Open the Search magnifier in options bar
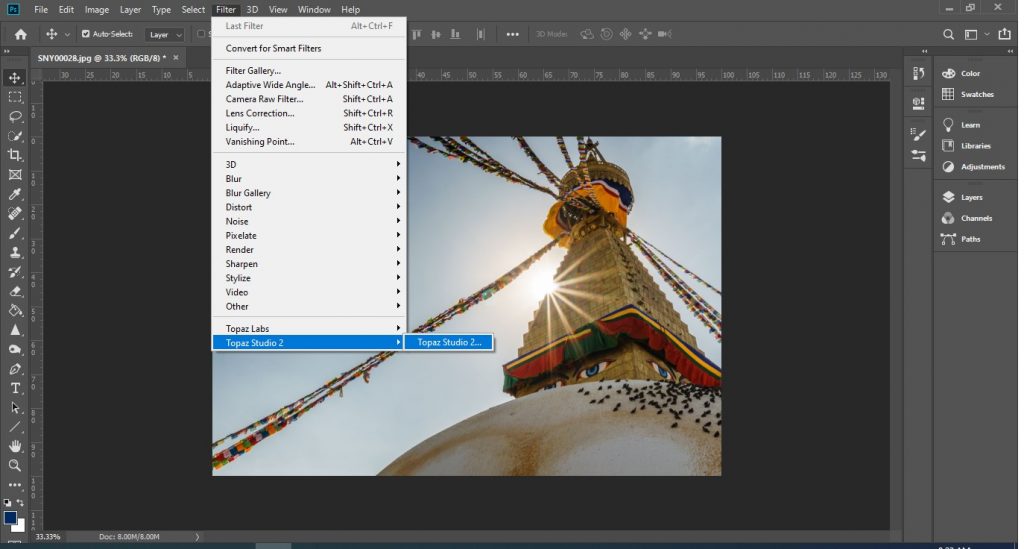Image resolution: width=1024 pixels, height=549 pixels. pos(948,34)
